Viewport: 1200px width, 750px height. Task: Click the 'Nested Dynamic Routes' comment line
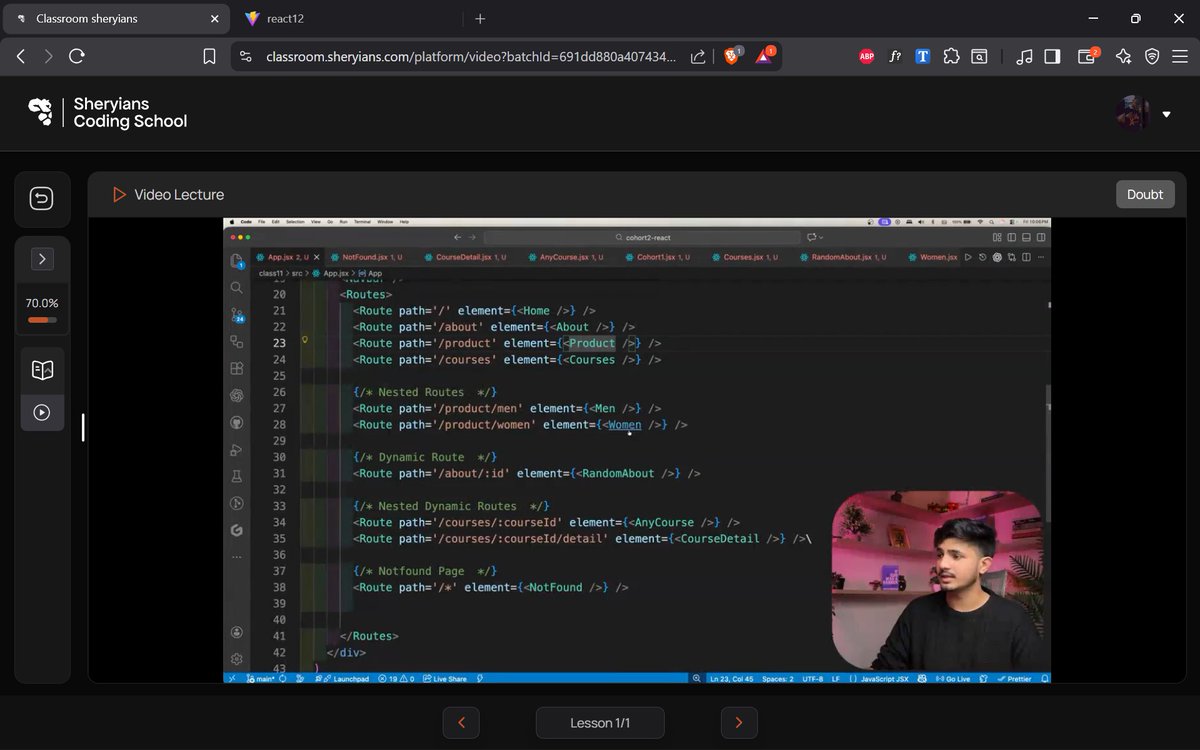click(451, 506)
